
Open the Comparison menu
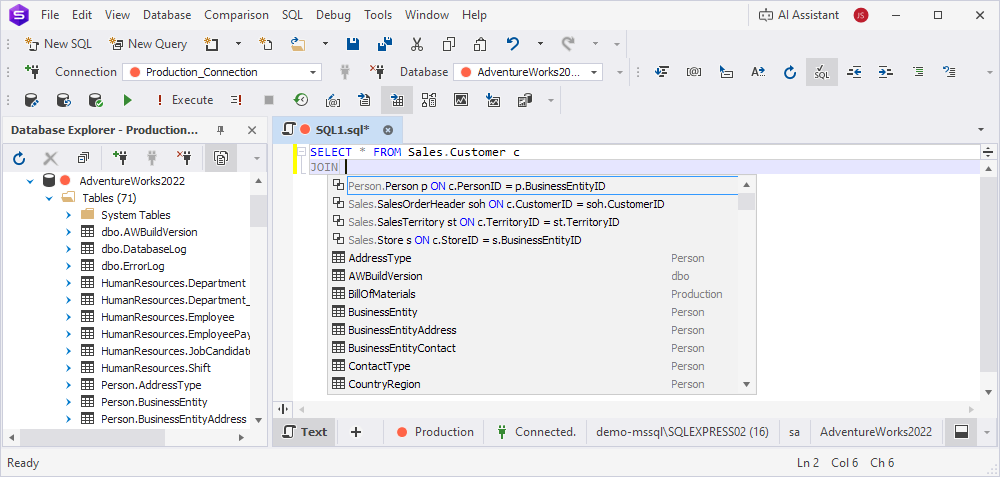(236, 15)
